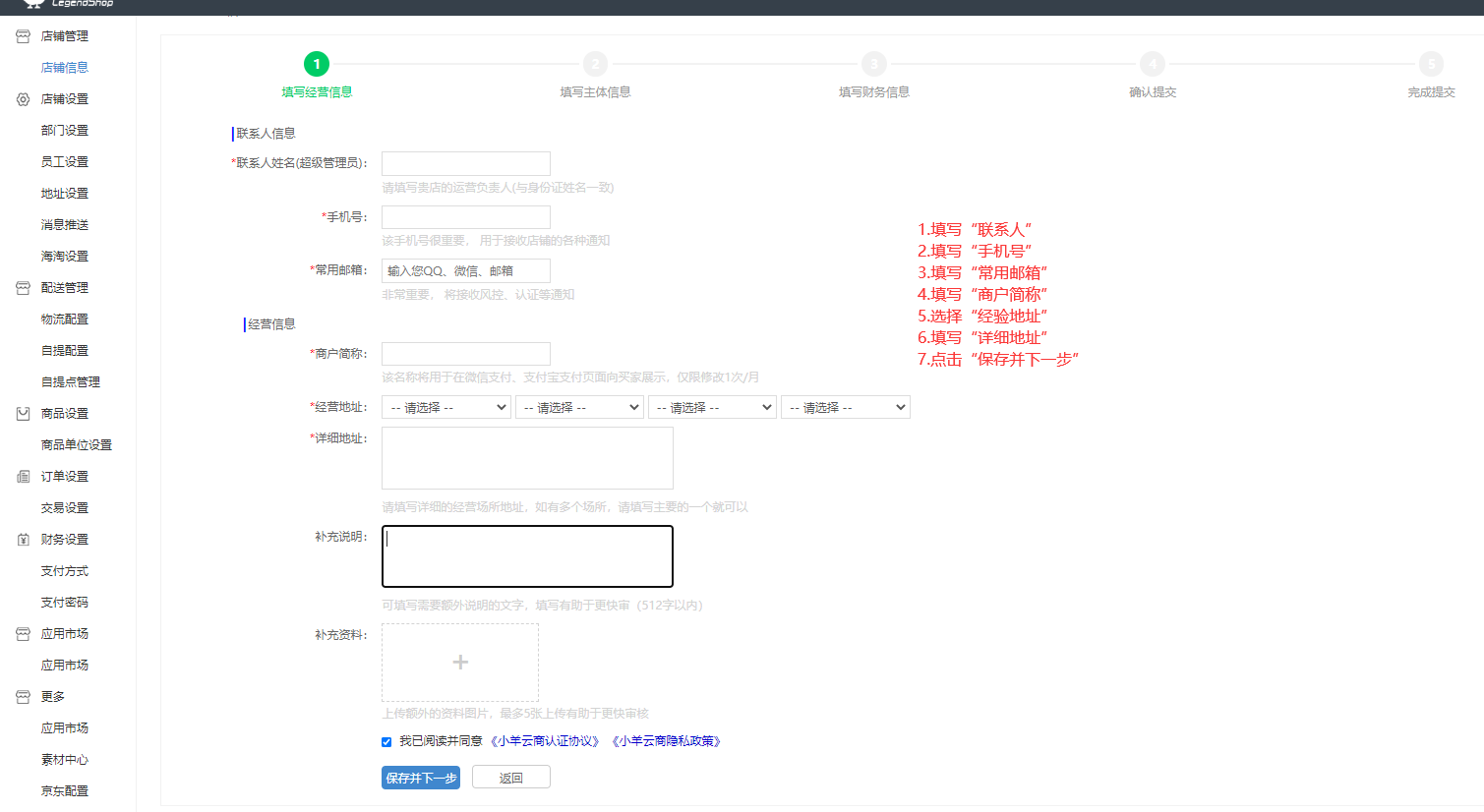
Task: Open the second 经营地址 dropdown
Action: point(579,407)
